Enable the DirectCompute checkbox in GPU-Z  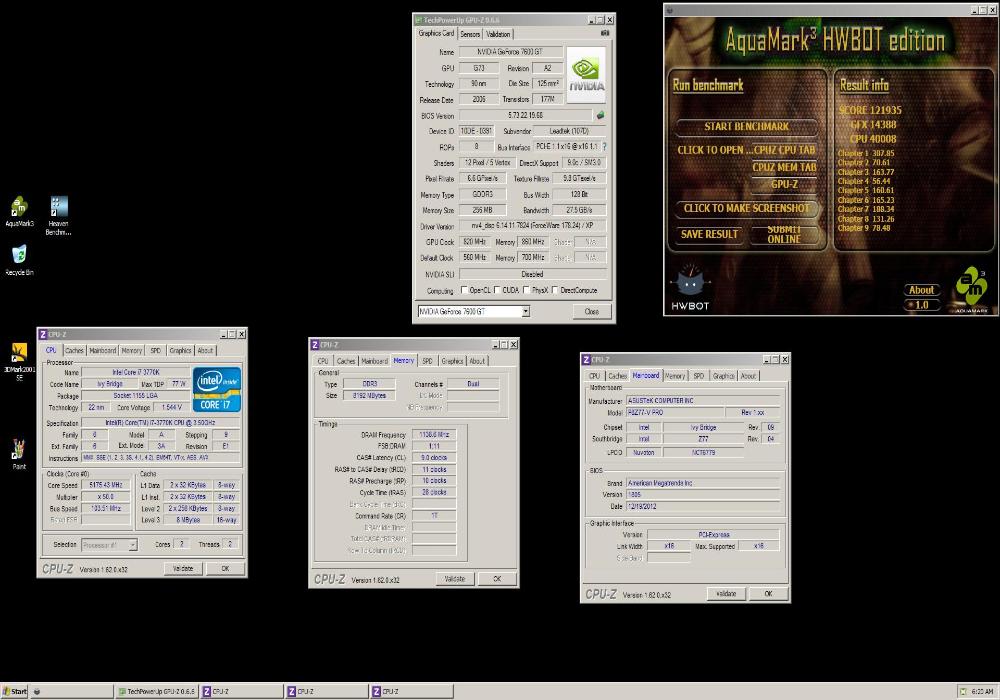[x=555, y=290]
